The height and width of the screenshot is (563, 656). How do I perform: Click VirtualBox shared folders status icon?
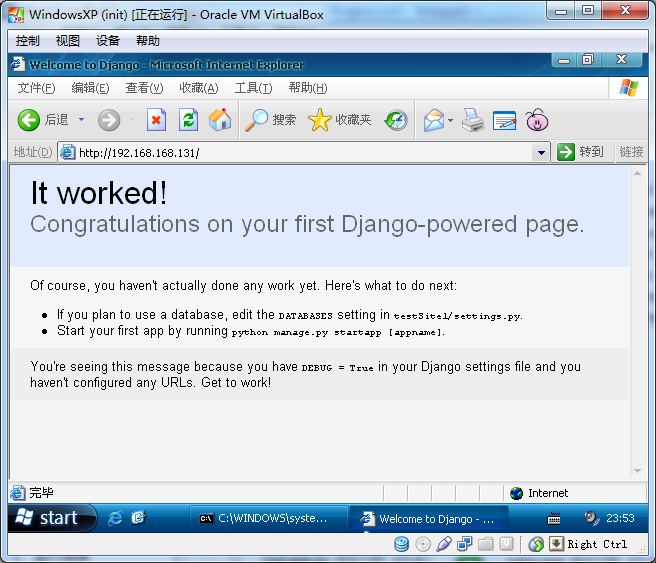[x=485, y=544]
